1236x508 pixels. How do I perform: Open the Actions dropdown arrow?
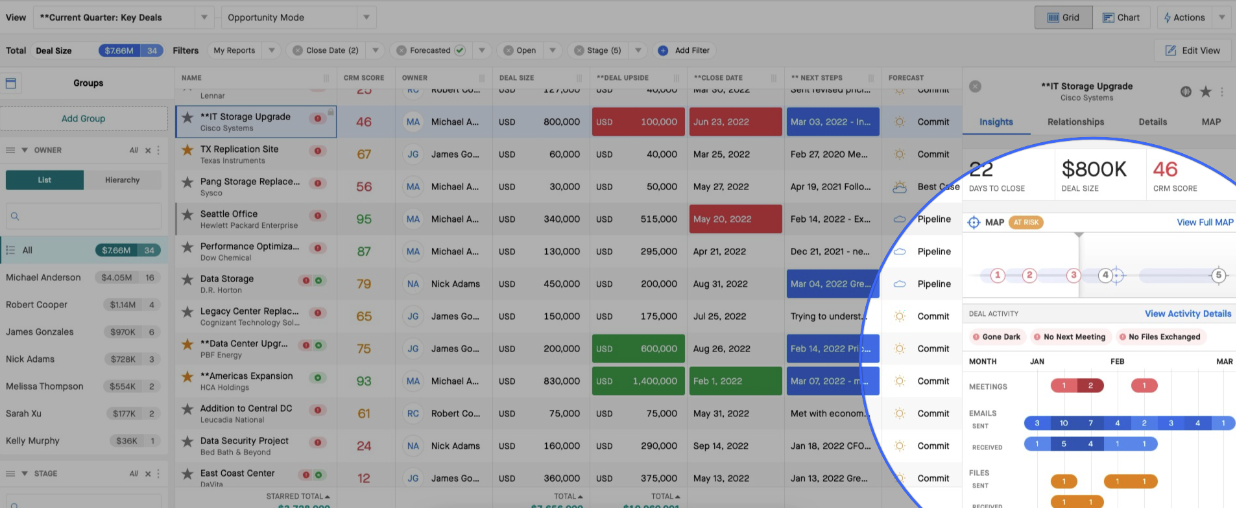coord(1222,18)
